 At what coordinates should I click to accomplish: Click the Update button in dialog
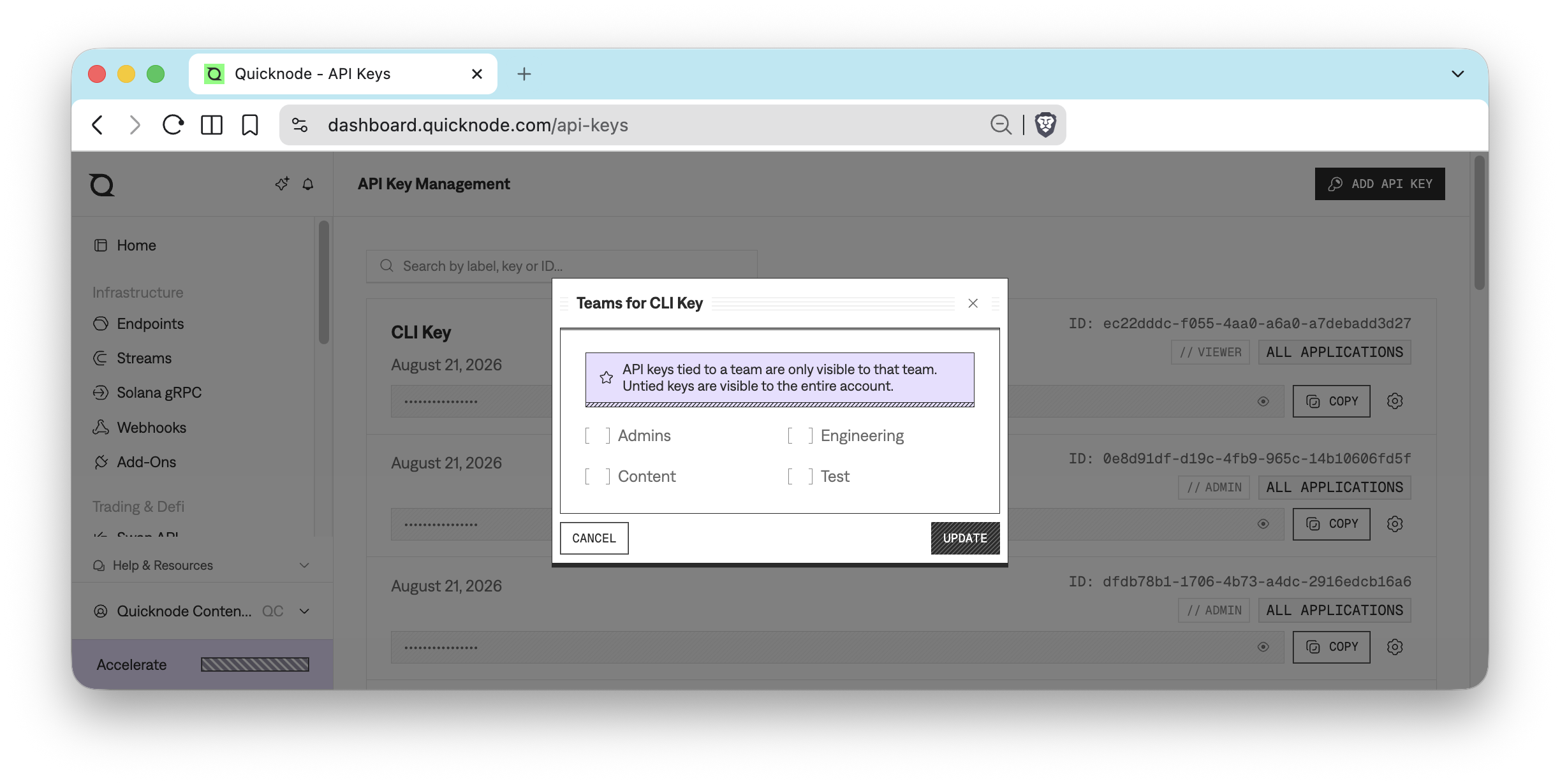(x=965, y=539)
